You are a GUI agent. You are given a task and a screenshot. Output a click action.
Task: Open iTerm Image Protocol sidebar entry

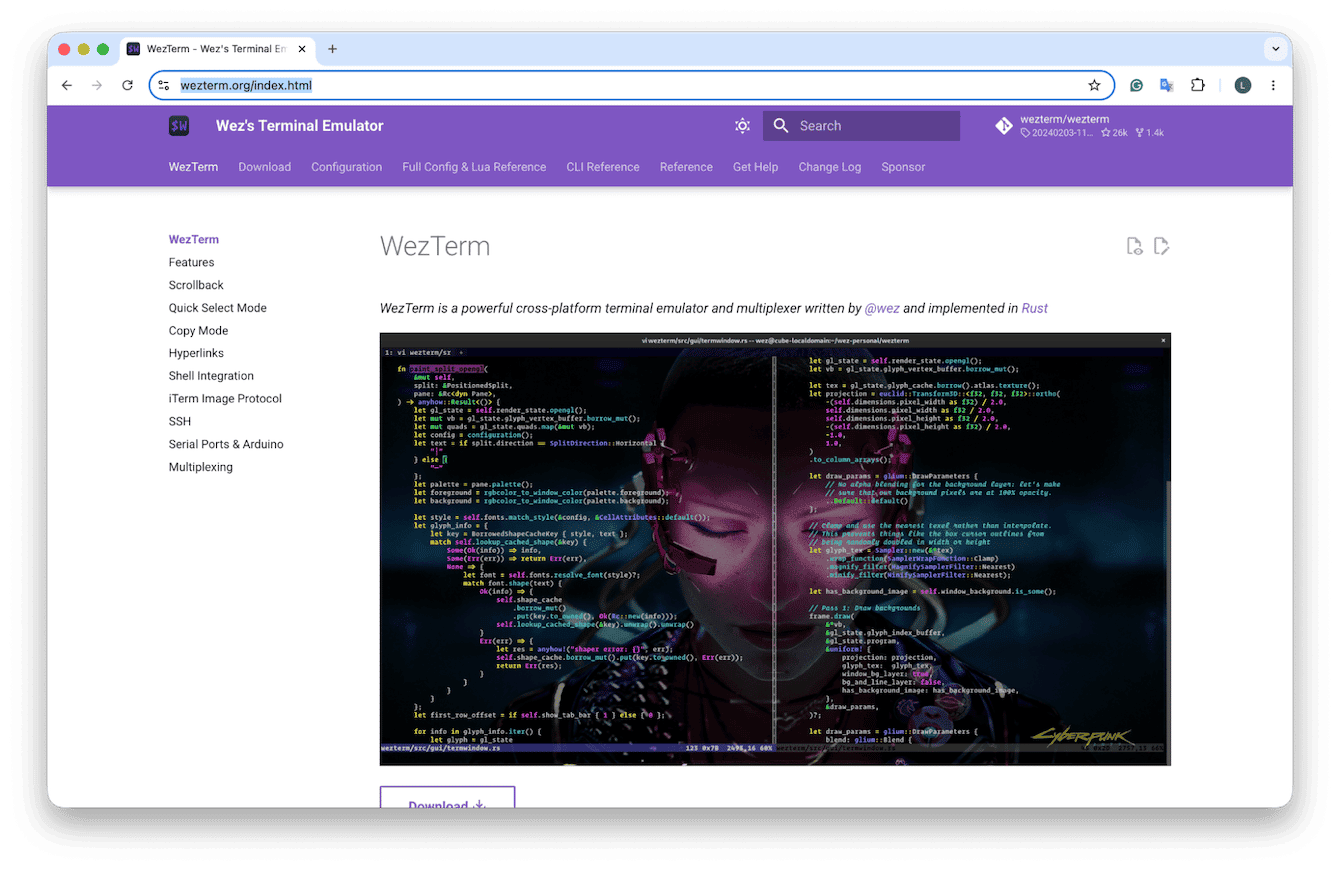(225, 399)
